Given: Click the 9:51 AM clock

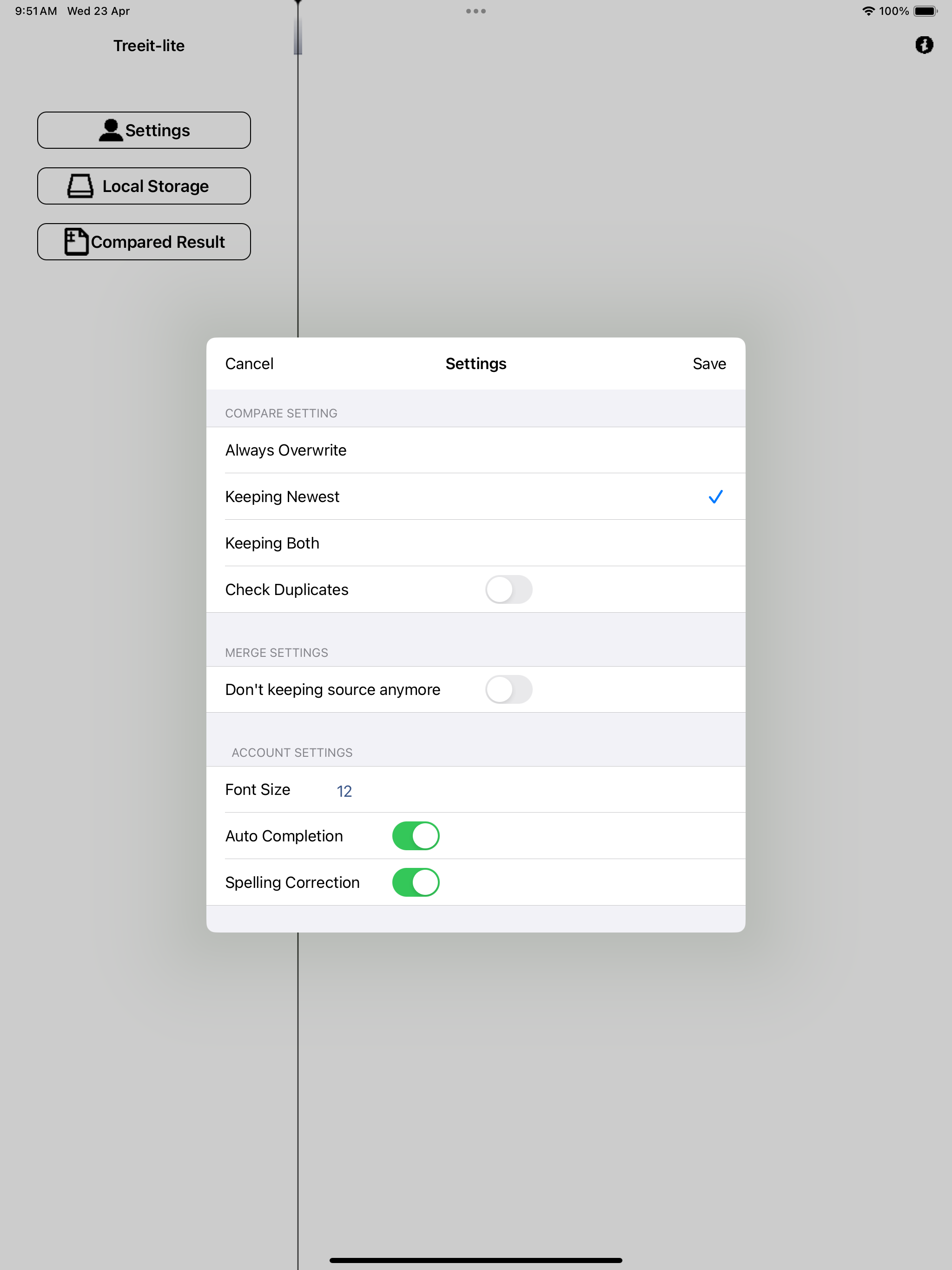Looking at the screenshot, I should pyautogui.click(x=36, y=11).
